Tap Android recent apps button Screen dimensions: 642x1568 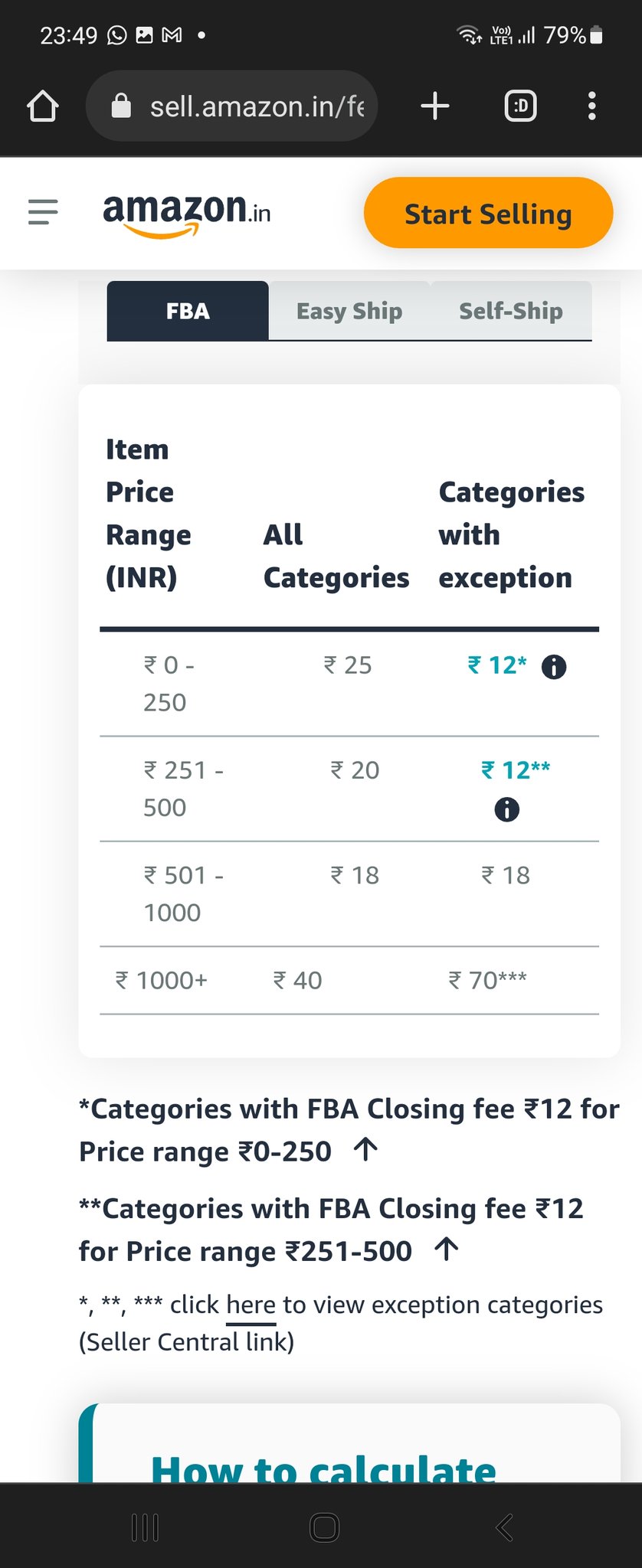(x=145, y=1527)
